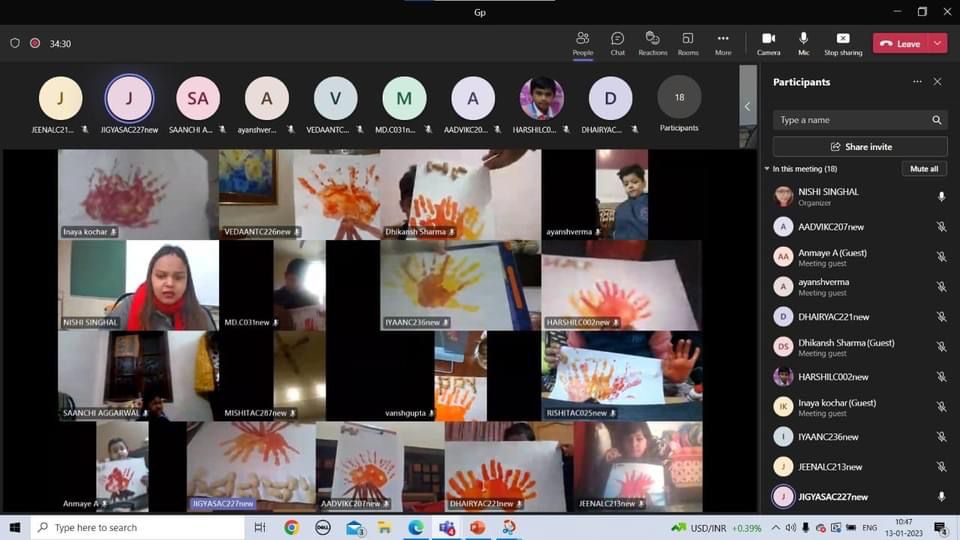
Task: Click the Share invite button
Action: click(859, 147)
